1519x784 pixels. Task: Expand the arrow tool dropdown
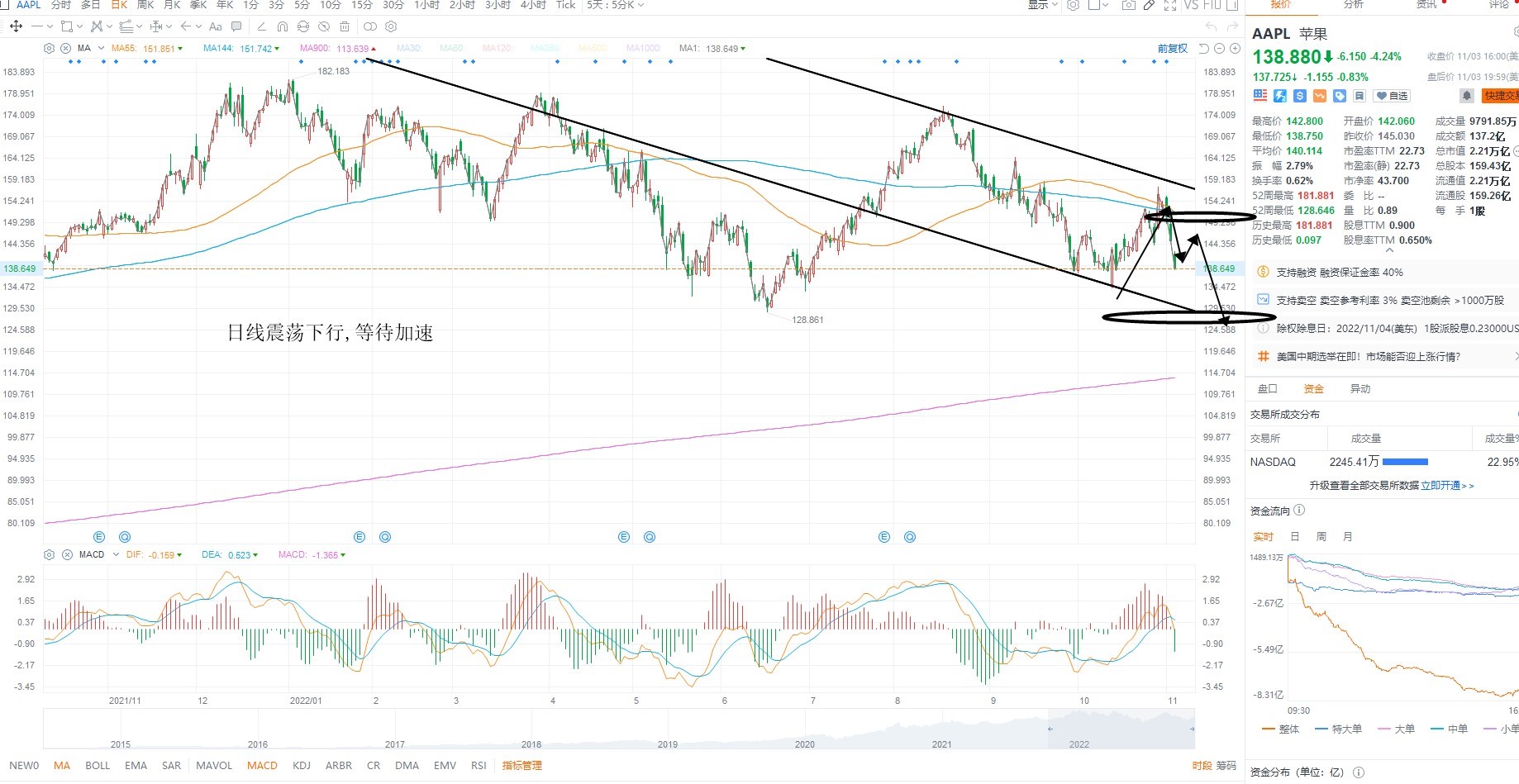[x=199, y=26]
